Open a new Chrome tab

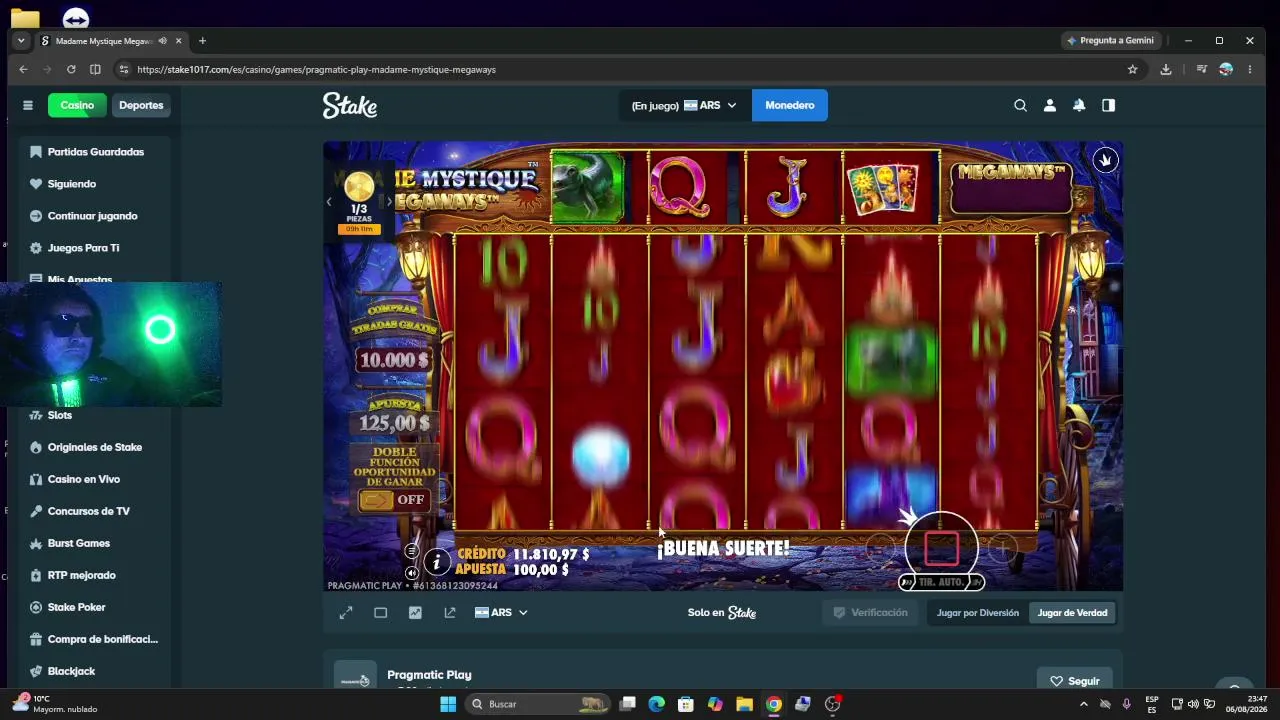(202, 41)
